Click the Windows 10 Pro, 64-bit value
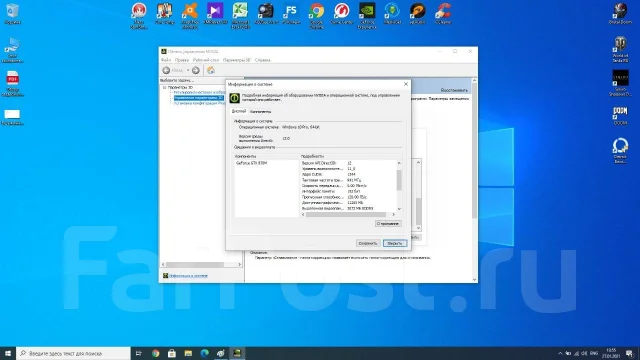 click(x=301, y=127)
